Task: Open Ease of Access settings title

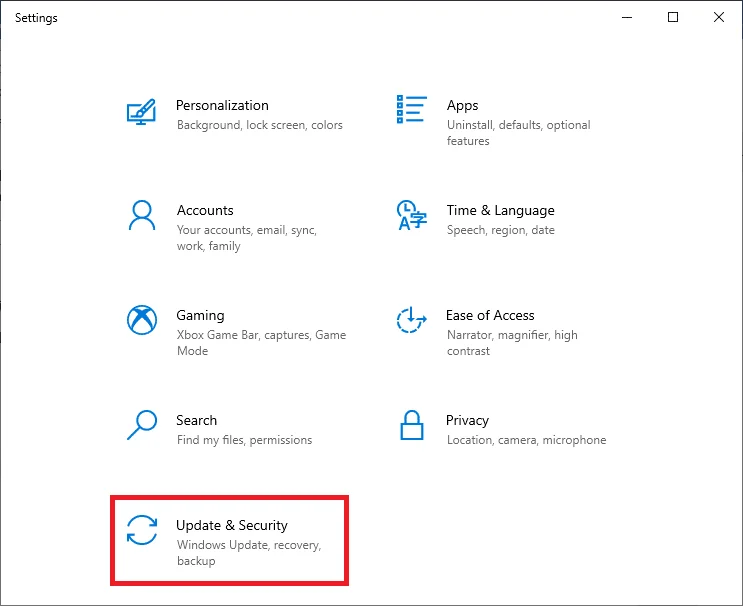Action: (x=490, y=315)
